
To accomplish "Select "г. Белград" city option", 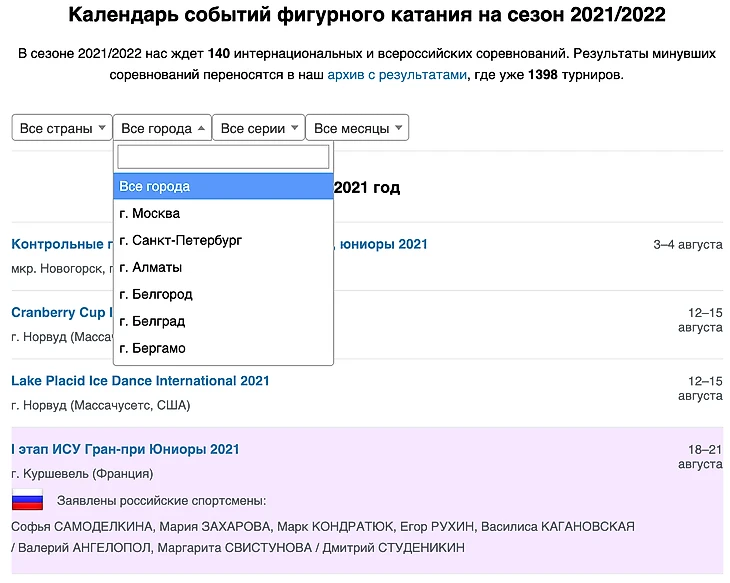I will click(223, 321).
